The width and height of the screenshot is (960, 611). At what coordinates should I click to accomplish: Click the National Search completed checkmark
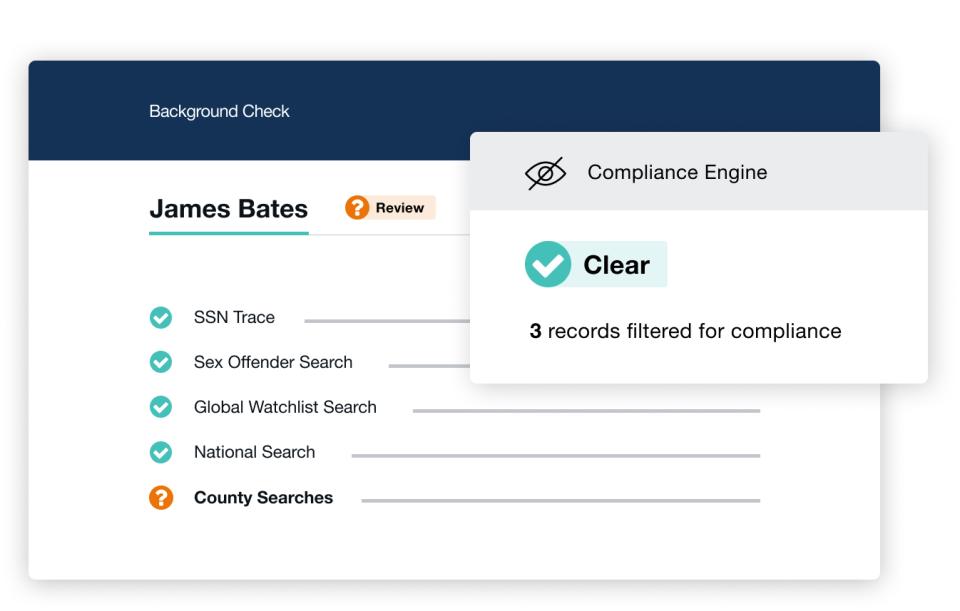point(161,452)
